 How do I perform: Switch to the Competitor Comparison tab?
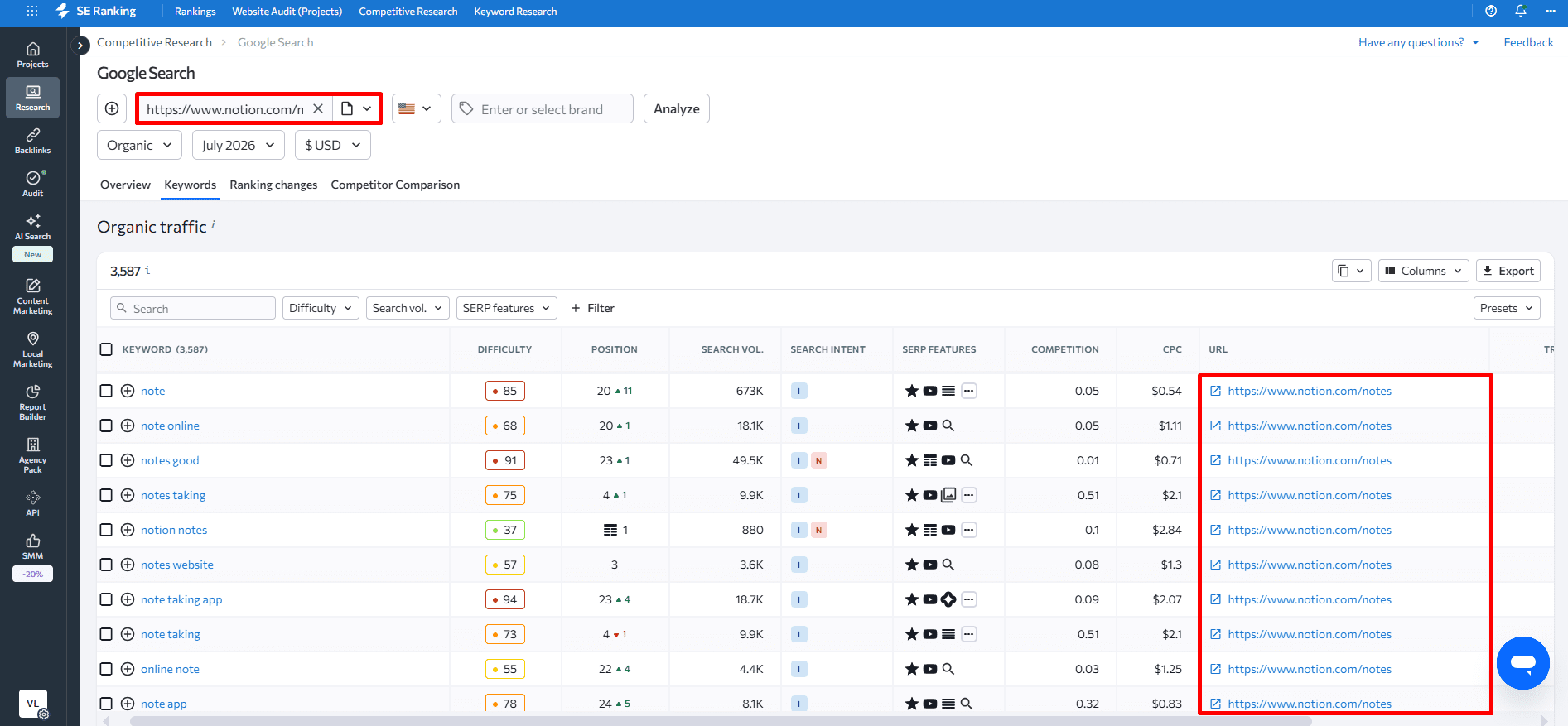(395, 185)
